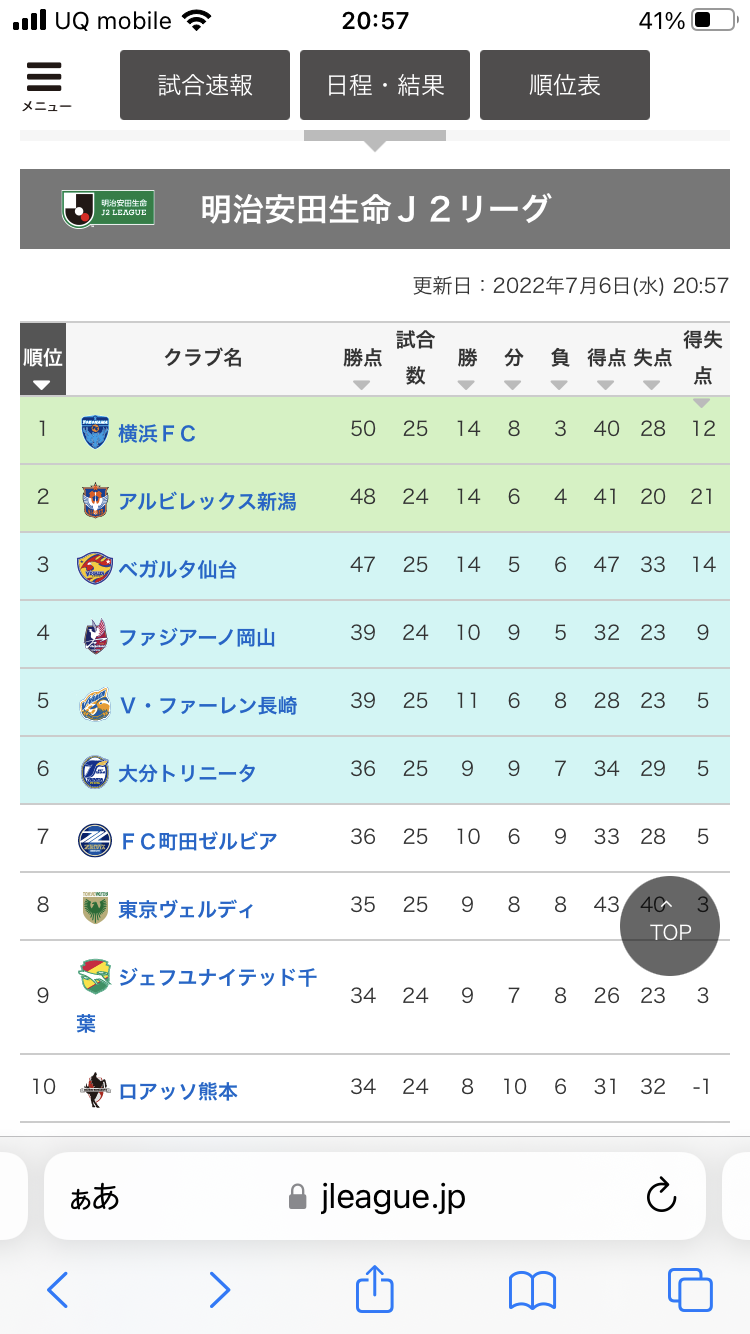This screenshot has width=750, height=1334.
Task: Tap the Yokohama FC club crest
Action: (x=95, y=432)
